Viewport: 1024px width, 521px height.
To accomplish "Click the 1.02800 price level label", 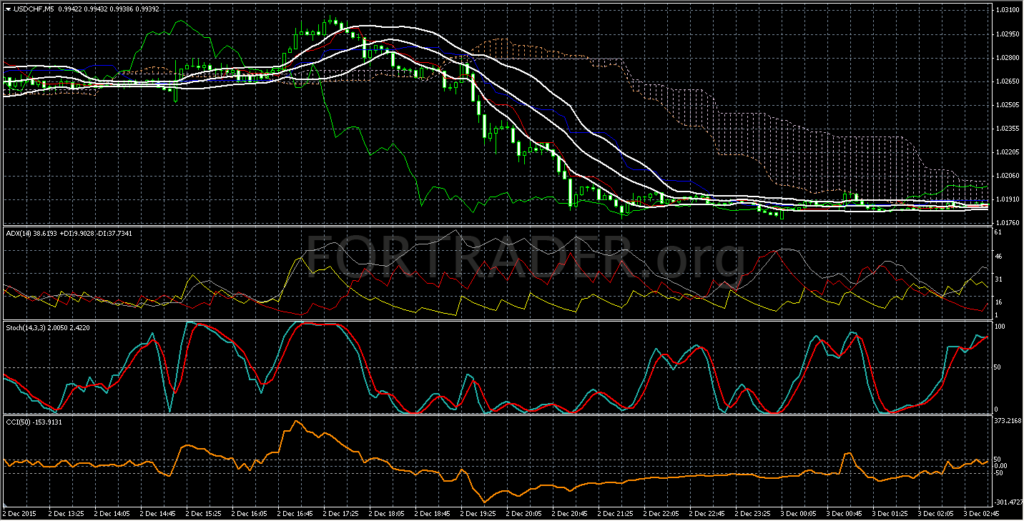I will tap(1006, 58).
